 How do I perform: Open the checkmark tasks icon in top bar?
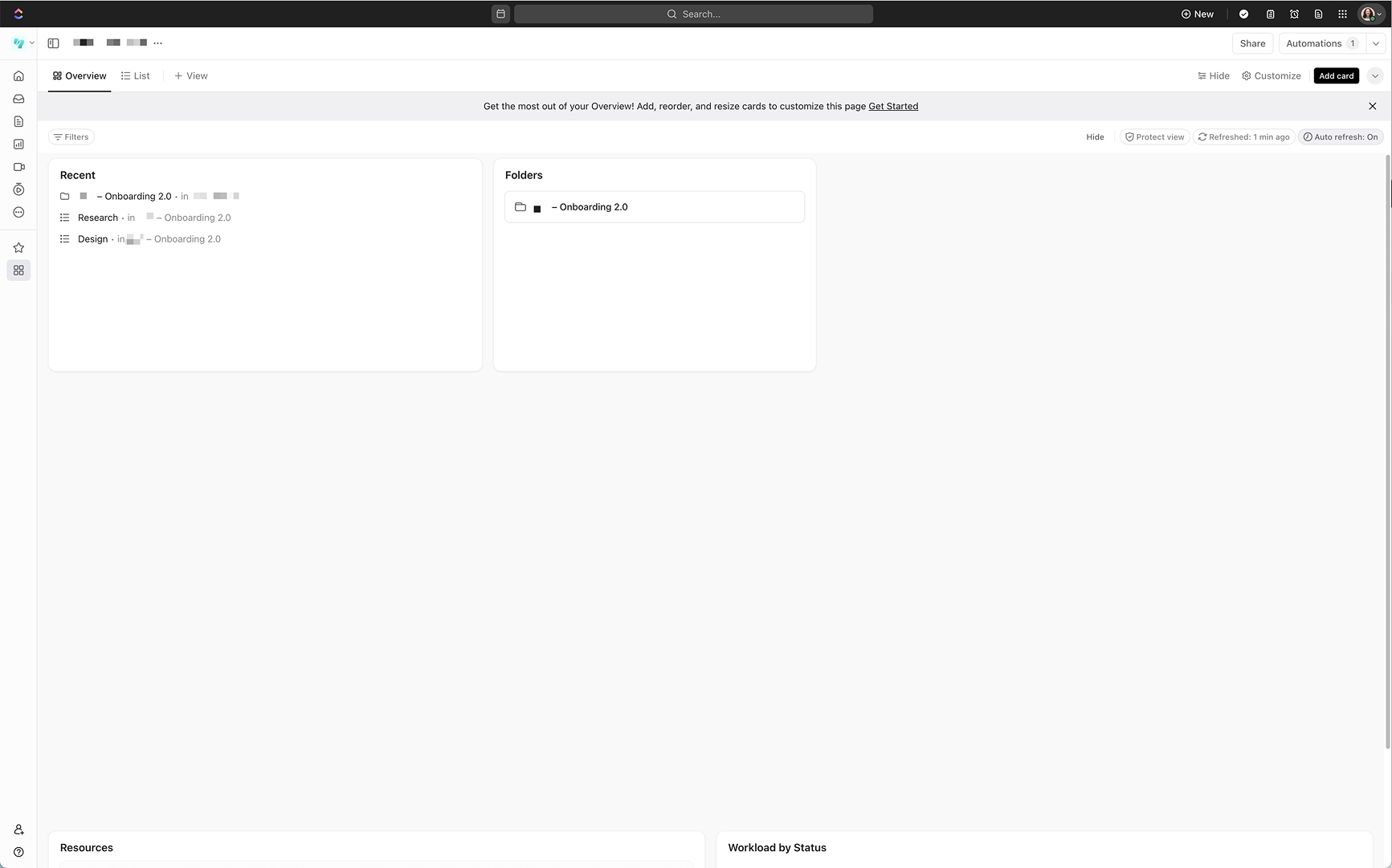(1243, 14)
